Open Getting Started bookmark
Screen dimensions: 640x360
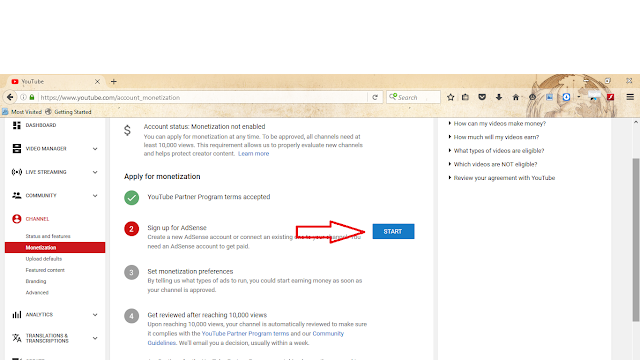coord(69,112)
